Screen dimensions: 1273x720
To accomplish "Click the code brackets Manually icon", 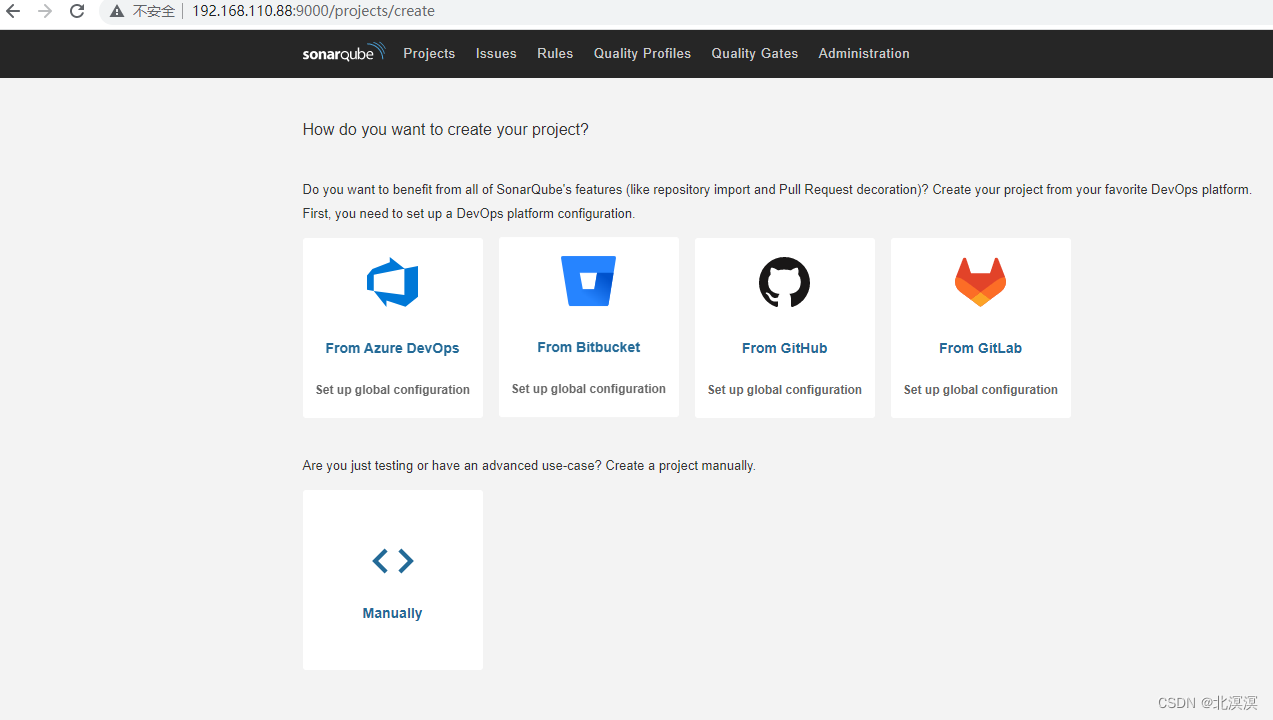I will pos(393,561).
